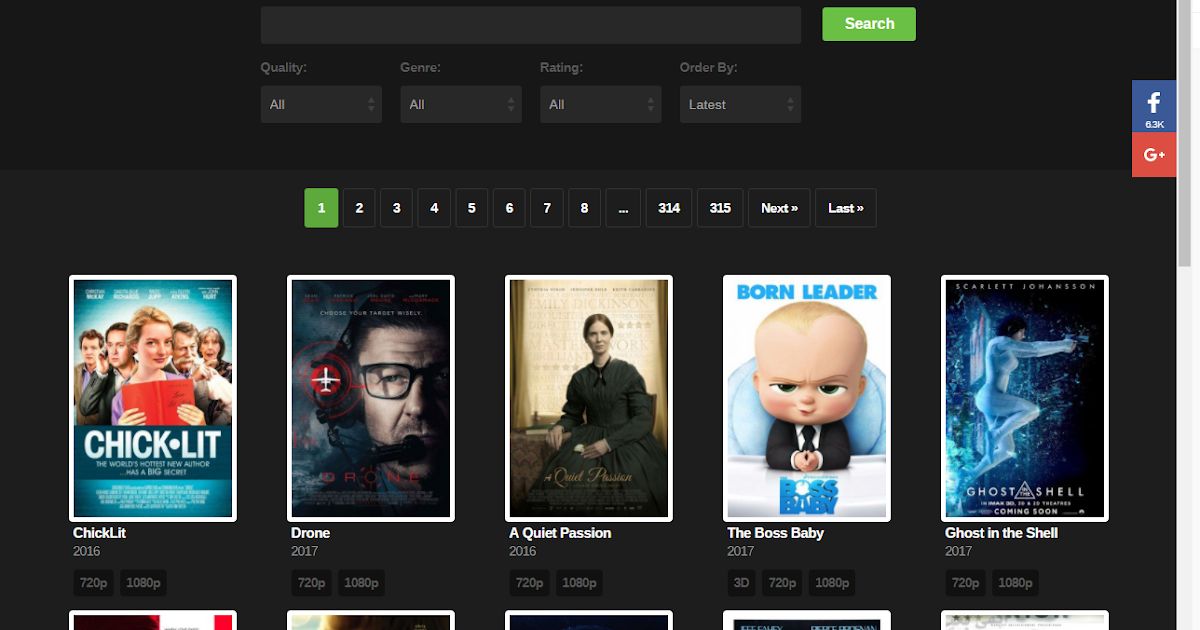Select 3D for The Boss Baby

coord(742,583)
